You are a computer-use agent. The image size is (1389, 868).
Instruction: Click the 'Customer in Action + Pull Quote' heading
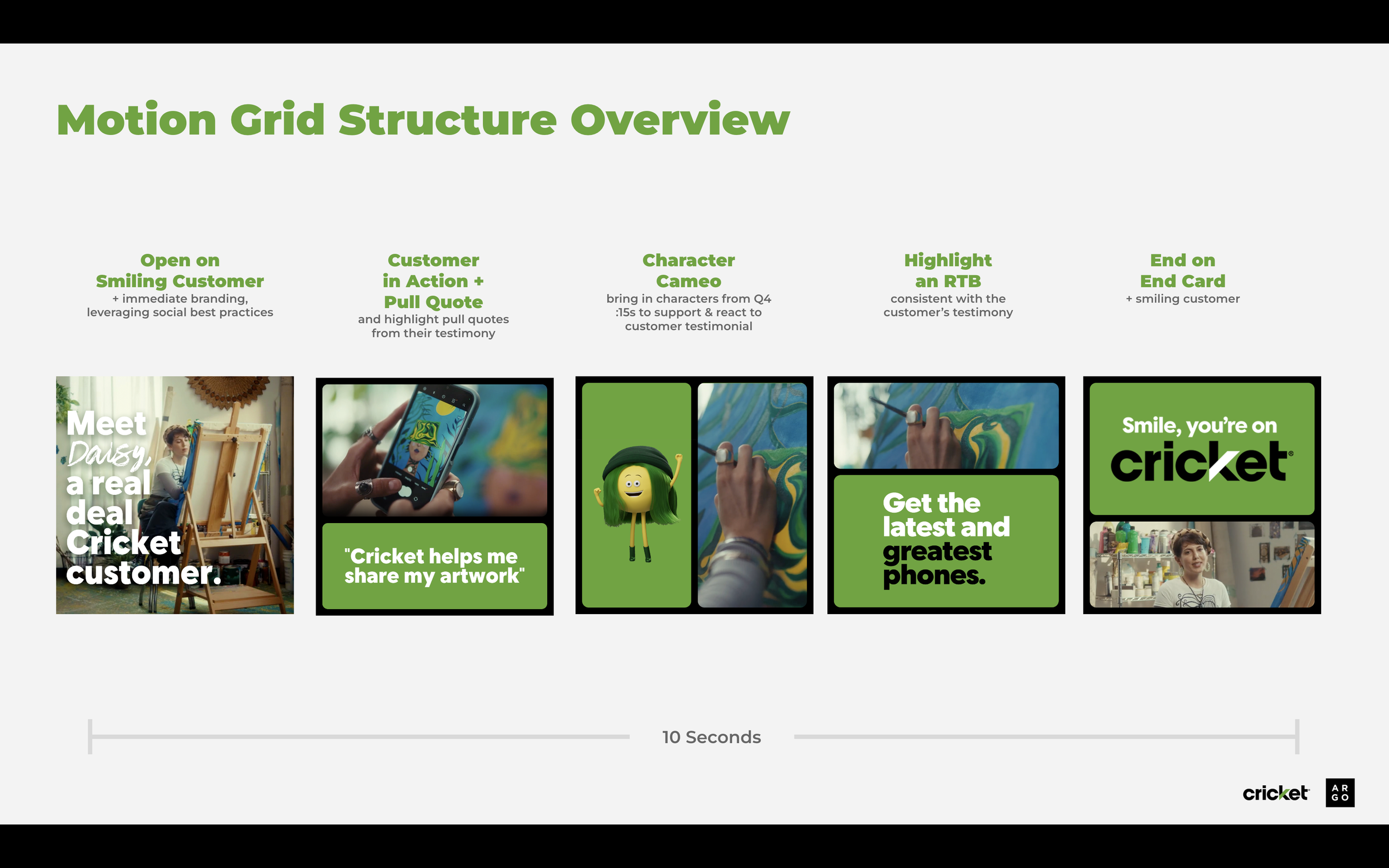(433, 280)
